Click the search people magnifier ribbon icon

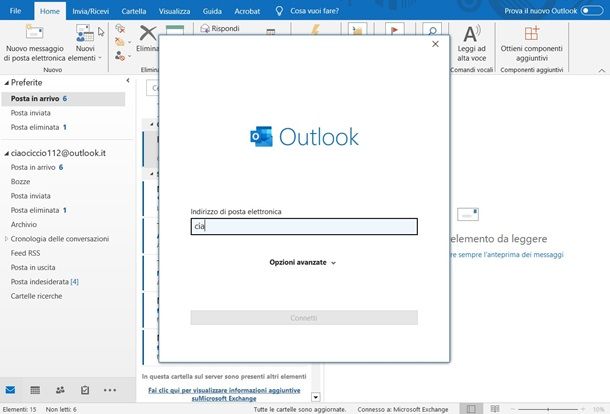pyautogui.click(x=432, y=30)
